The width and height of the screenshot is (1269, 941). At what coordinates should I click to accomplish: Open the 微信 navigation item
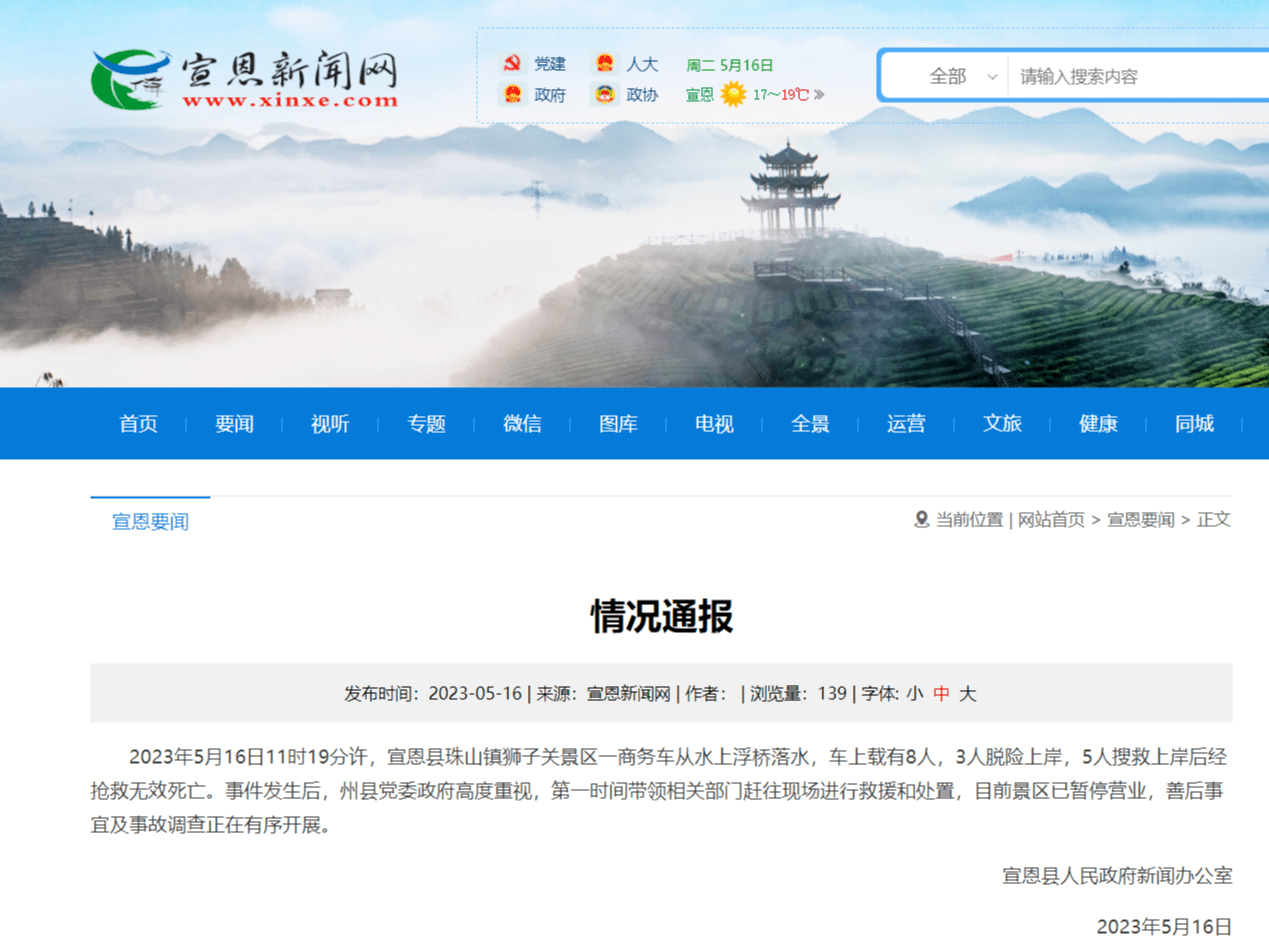(522, 424)
